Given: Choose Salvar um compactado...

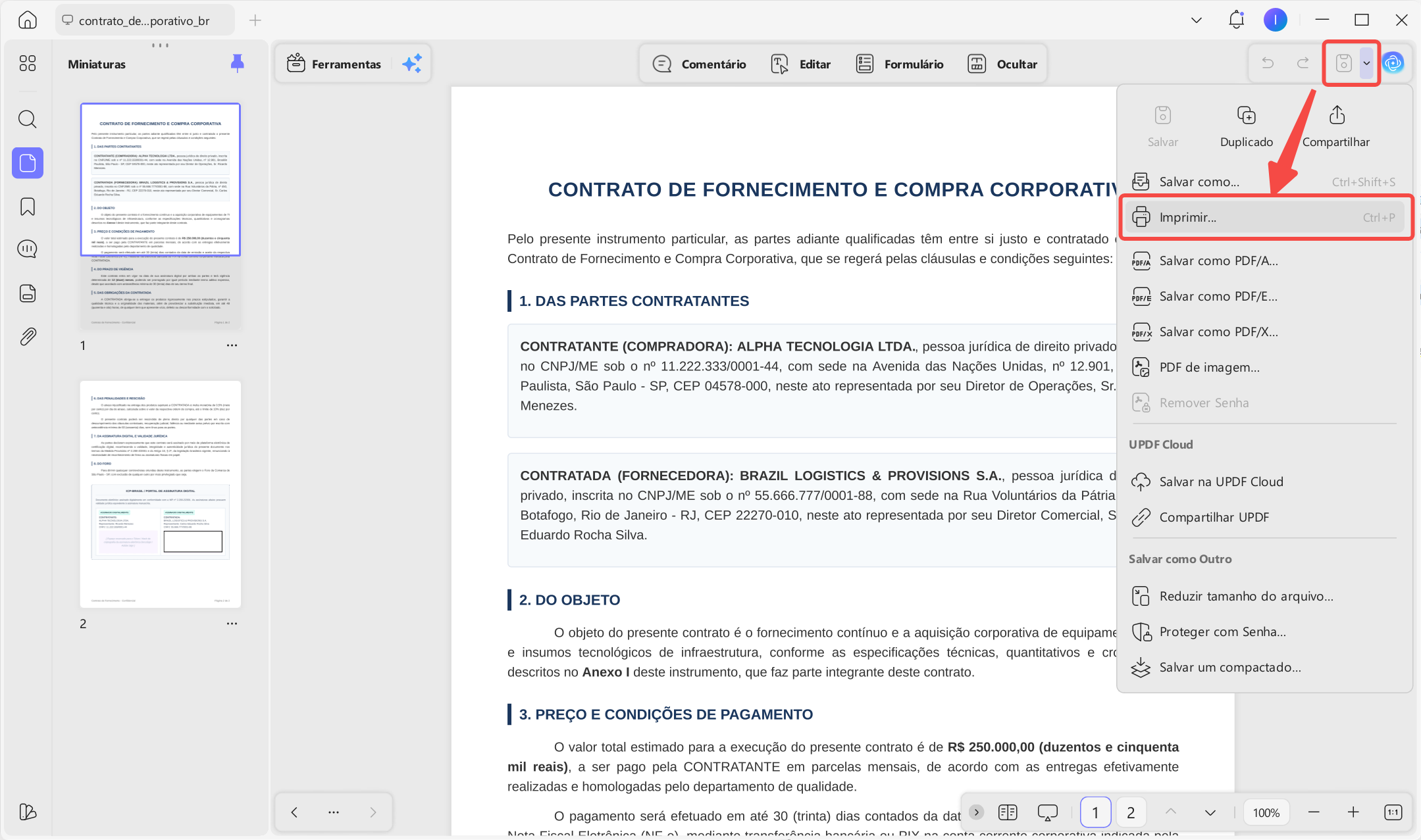Looking at the screenshot, I should coord(1264,667).
